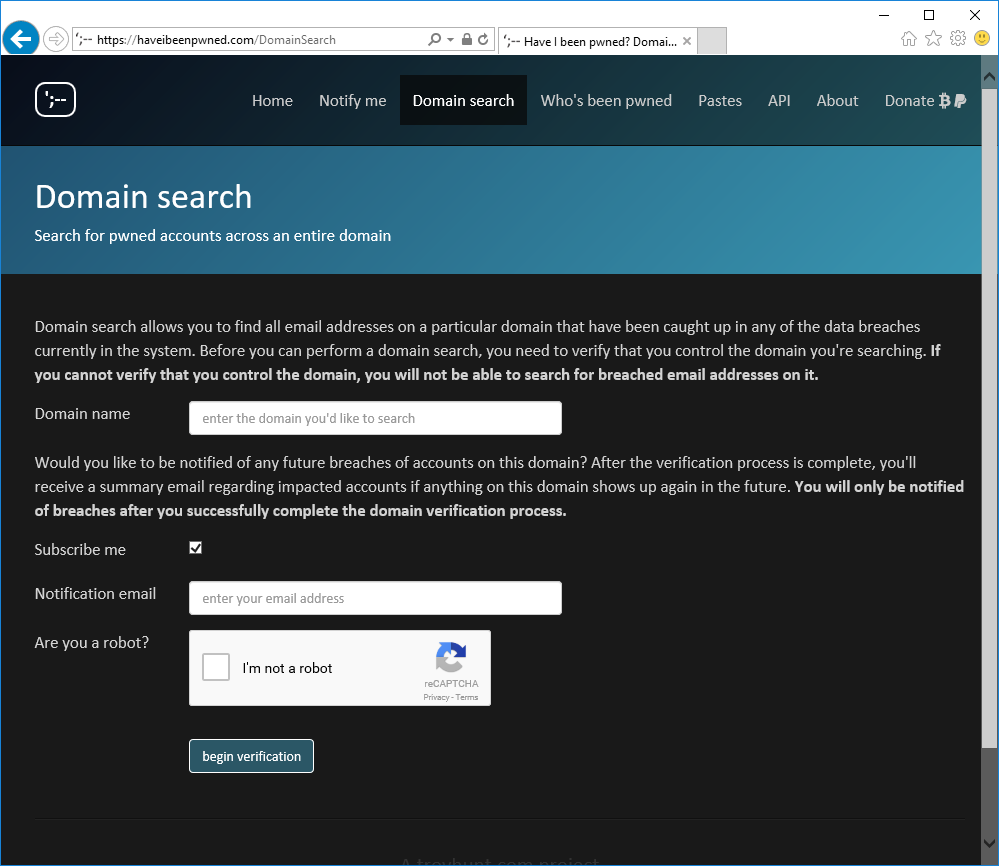Go to Home in site navigation

click(272, 101)
